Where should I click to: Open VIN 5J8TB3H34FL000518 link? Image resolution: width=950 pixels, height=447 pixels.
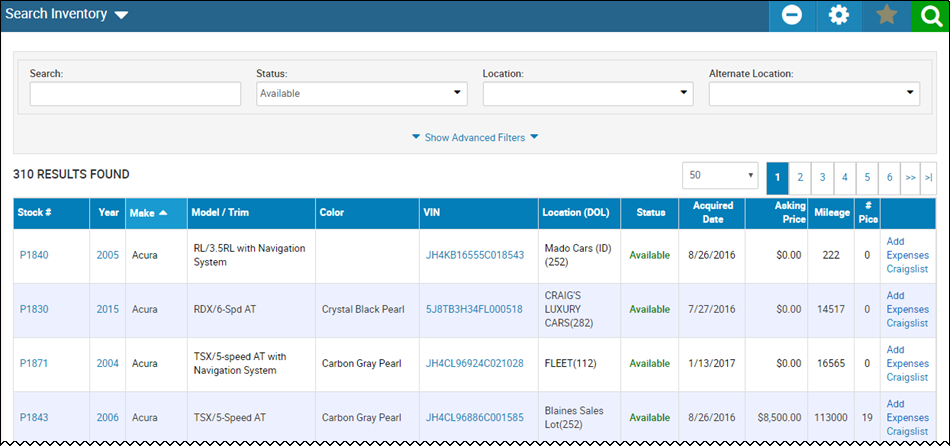click(x=474, y=310)
